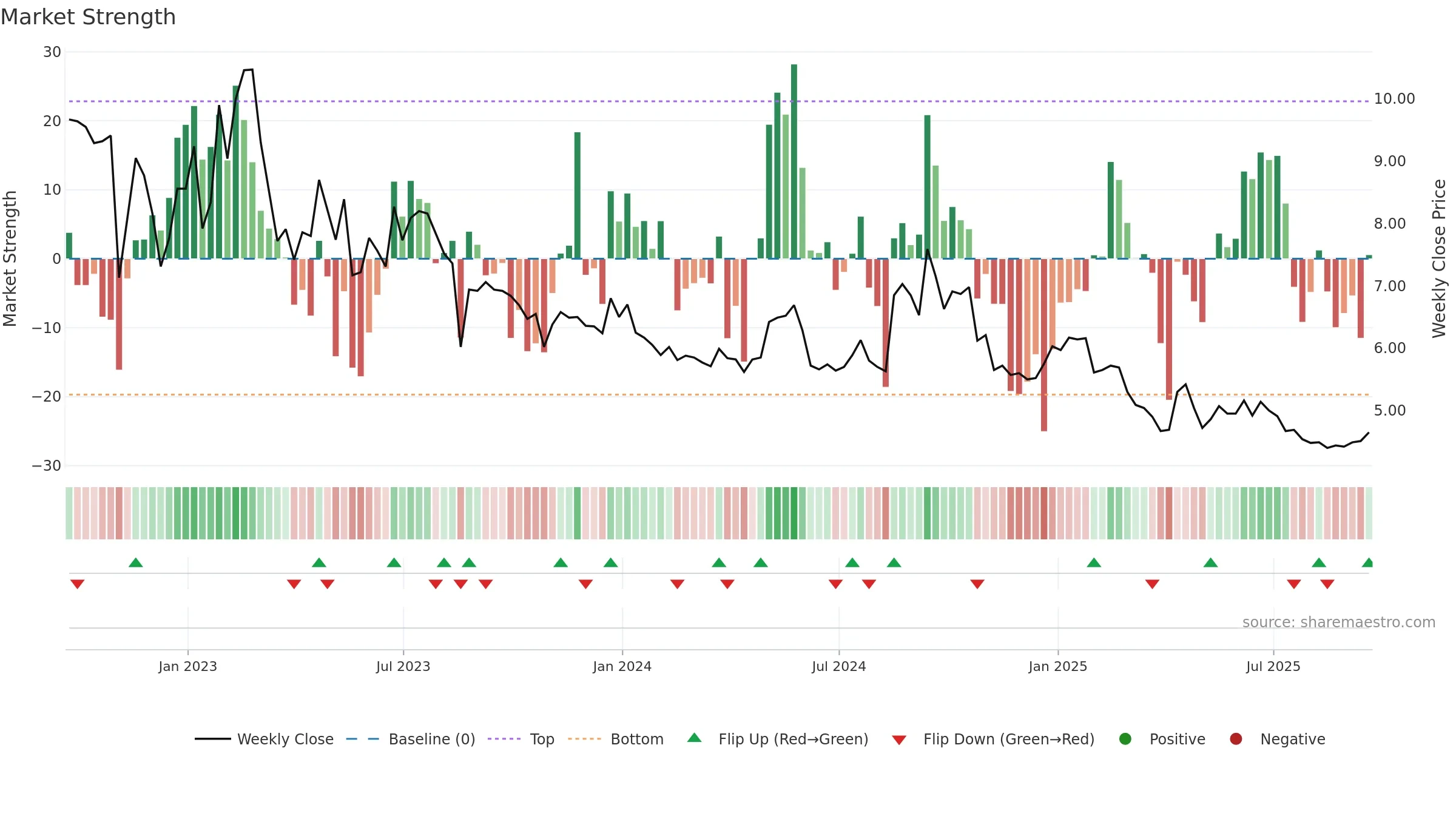Toggle the Flip Up (Red→Green) legend label
This screenshot has height=819, width=1456.
coord(794,739)
